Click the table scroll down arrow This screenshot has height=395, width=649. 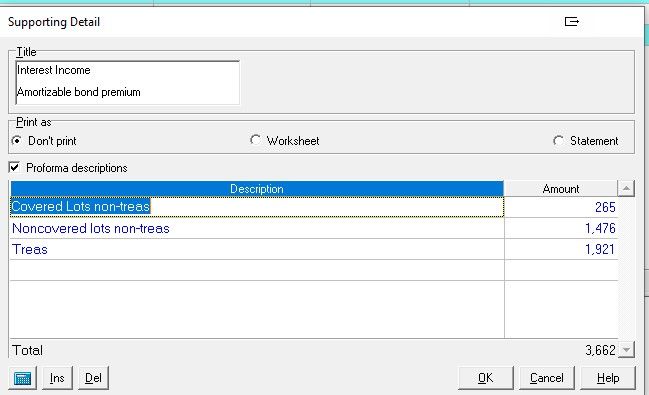point(626,350)
